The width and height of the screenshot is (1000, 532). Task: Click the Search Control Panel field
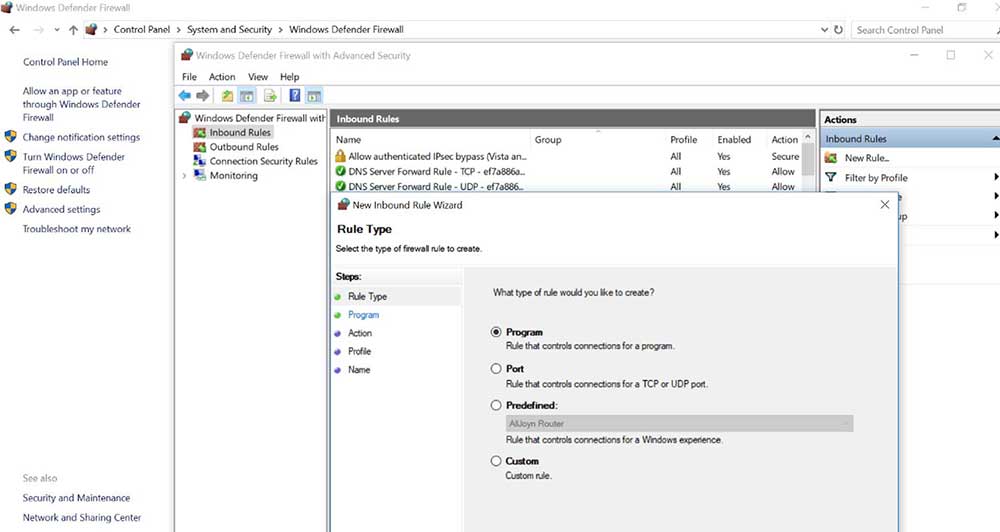pyautogui.click(x=920, y=30)
